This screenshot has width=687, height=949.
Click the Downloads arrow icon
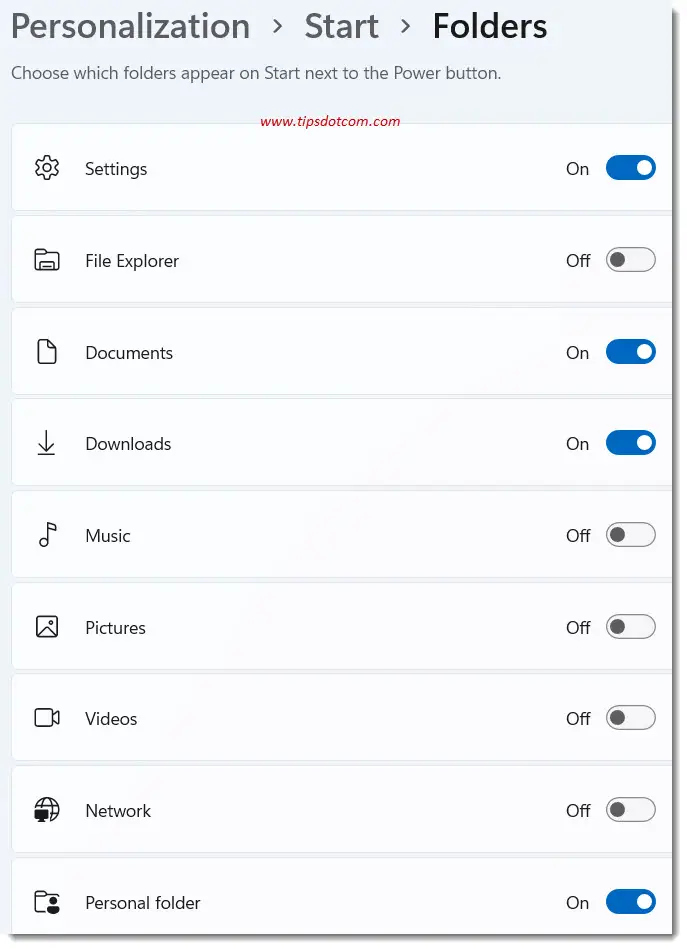click(47, 443)
